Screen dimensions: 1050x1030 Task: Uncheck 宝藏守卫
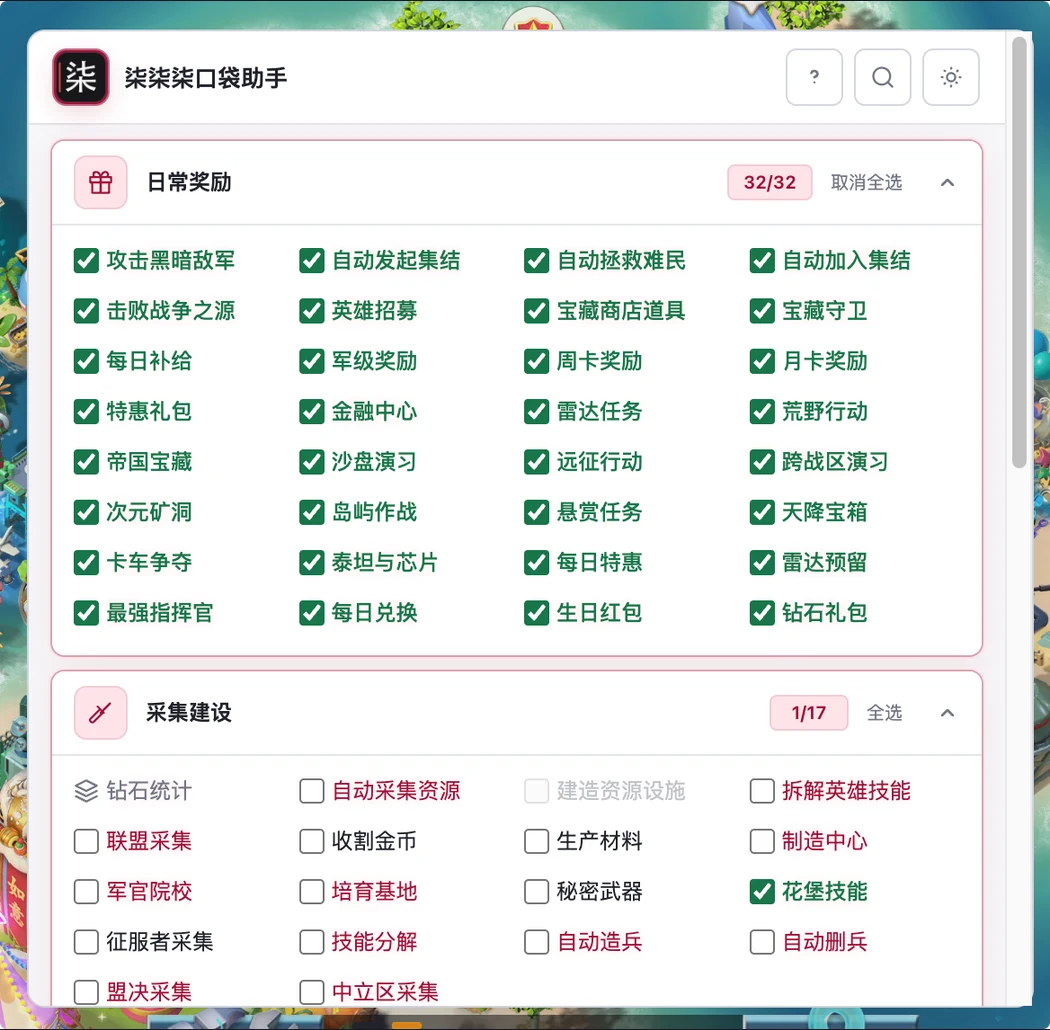tap(762, 311)
